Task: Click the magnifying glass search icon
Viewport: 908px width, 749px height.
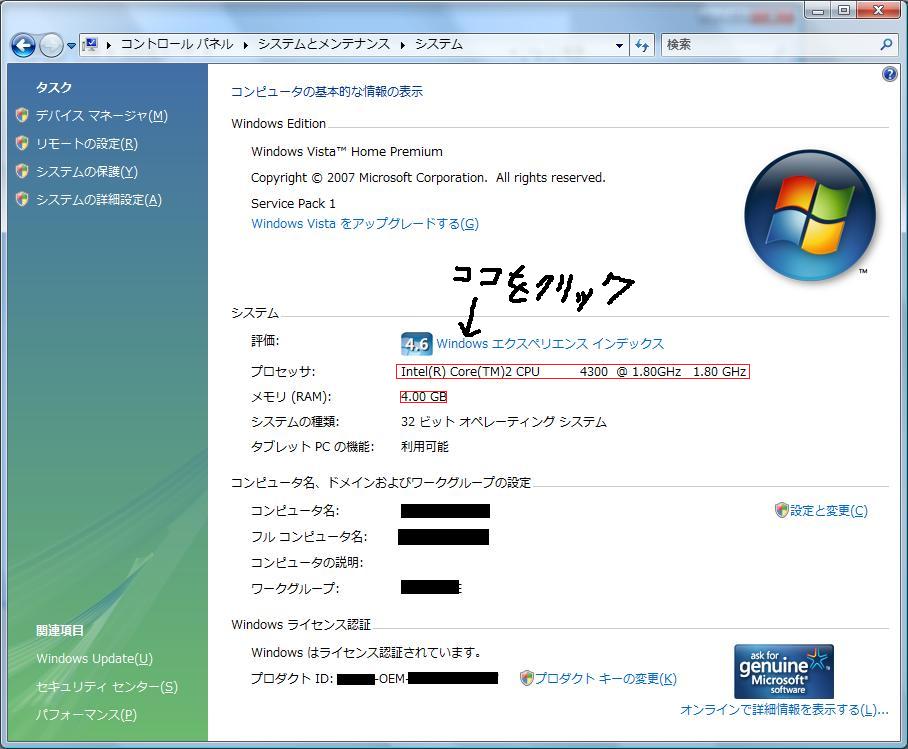Action: click(885, 44)
